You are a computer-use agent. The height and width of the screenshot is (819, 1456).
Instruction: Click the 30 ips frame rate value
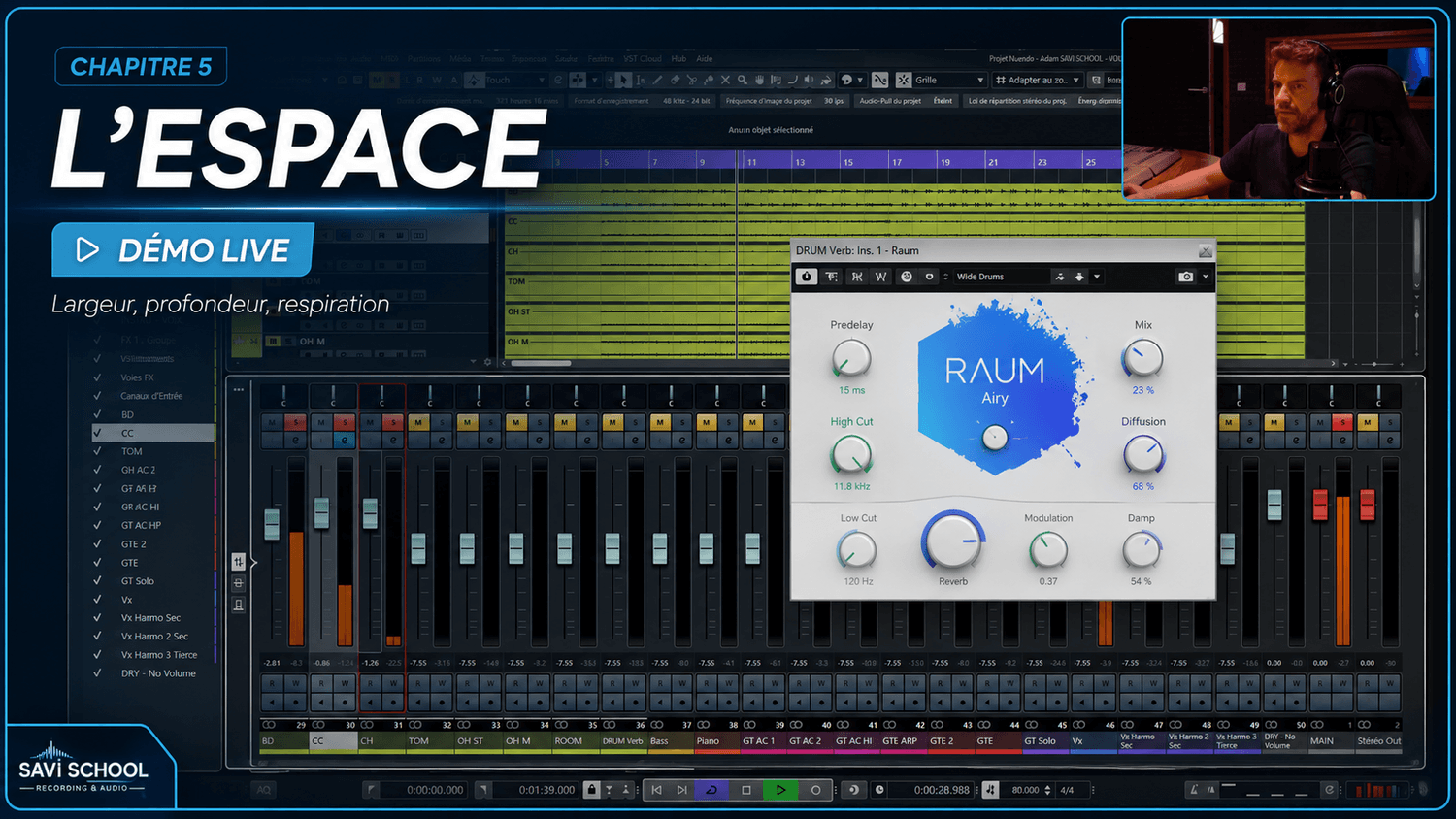834,101
